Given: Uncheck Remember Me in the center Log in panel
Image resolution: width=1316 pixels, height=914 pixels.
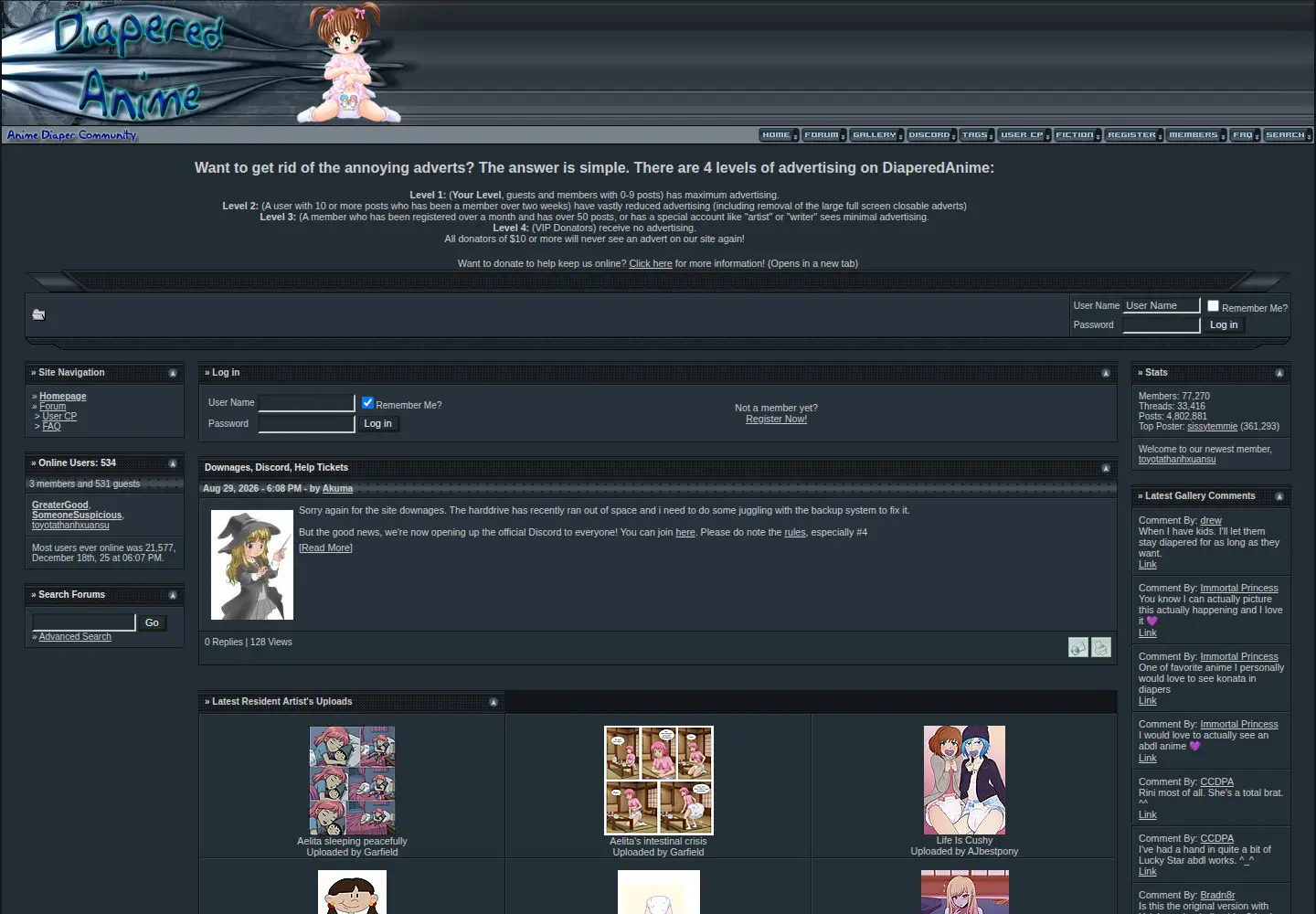Looking at the screenshot, I should pos(367,403).
